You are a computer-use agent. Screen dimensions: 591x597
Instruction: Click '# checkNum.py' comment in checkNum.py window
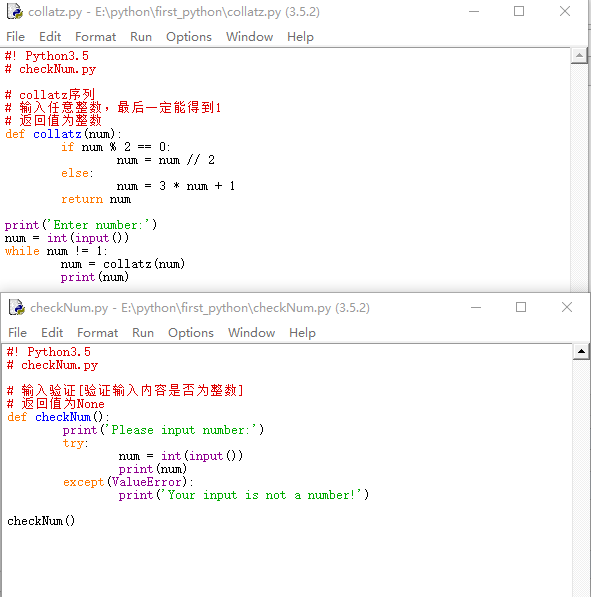tap(53, 365)
